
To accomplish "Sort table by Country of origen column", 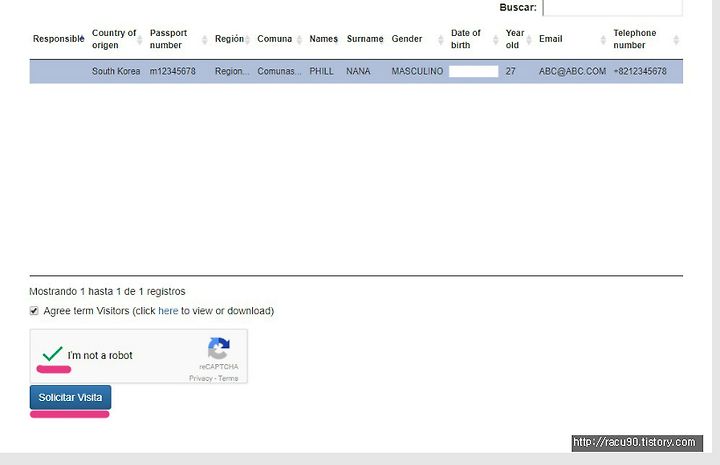I will (x=118, y=39).
